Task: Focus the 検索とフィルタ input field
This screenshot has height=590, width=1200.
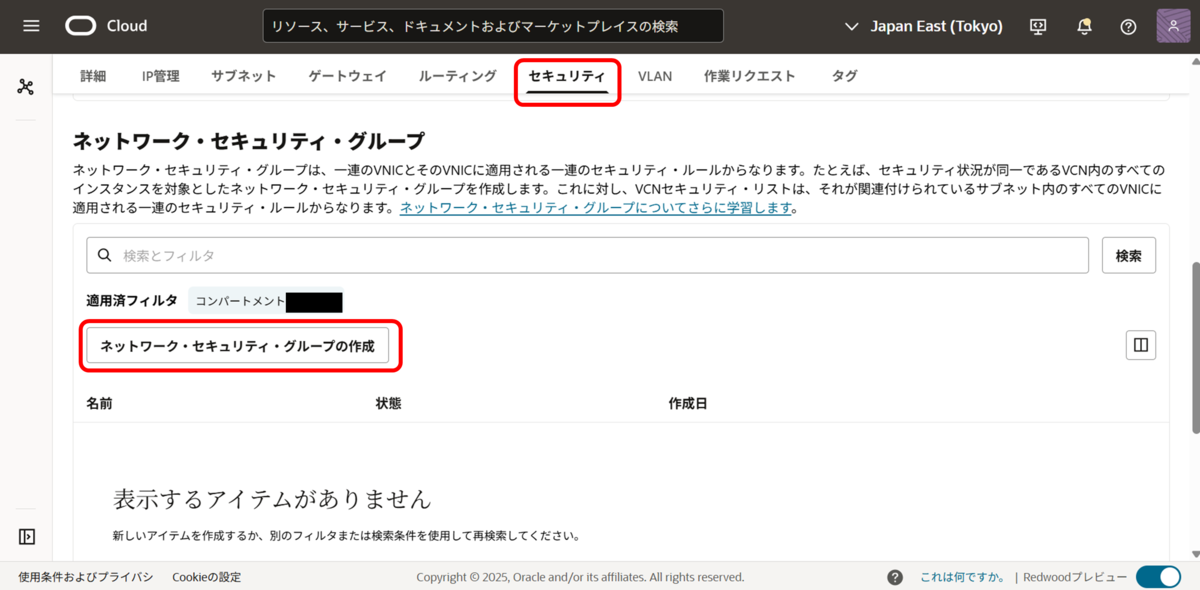Action: pos(587,255)
